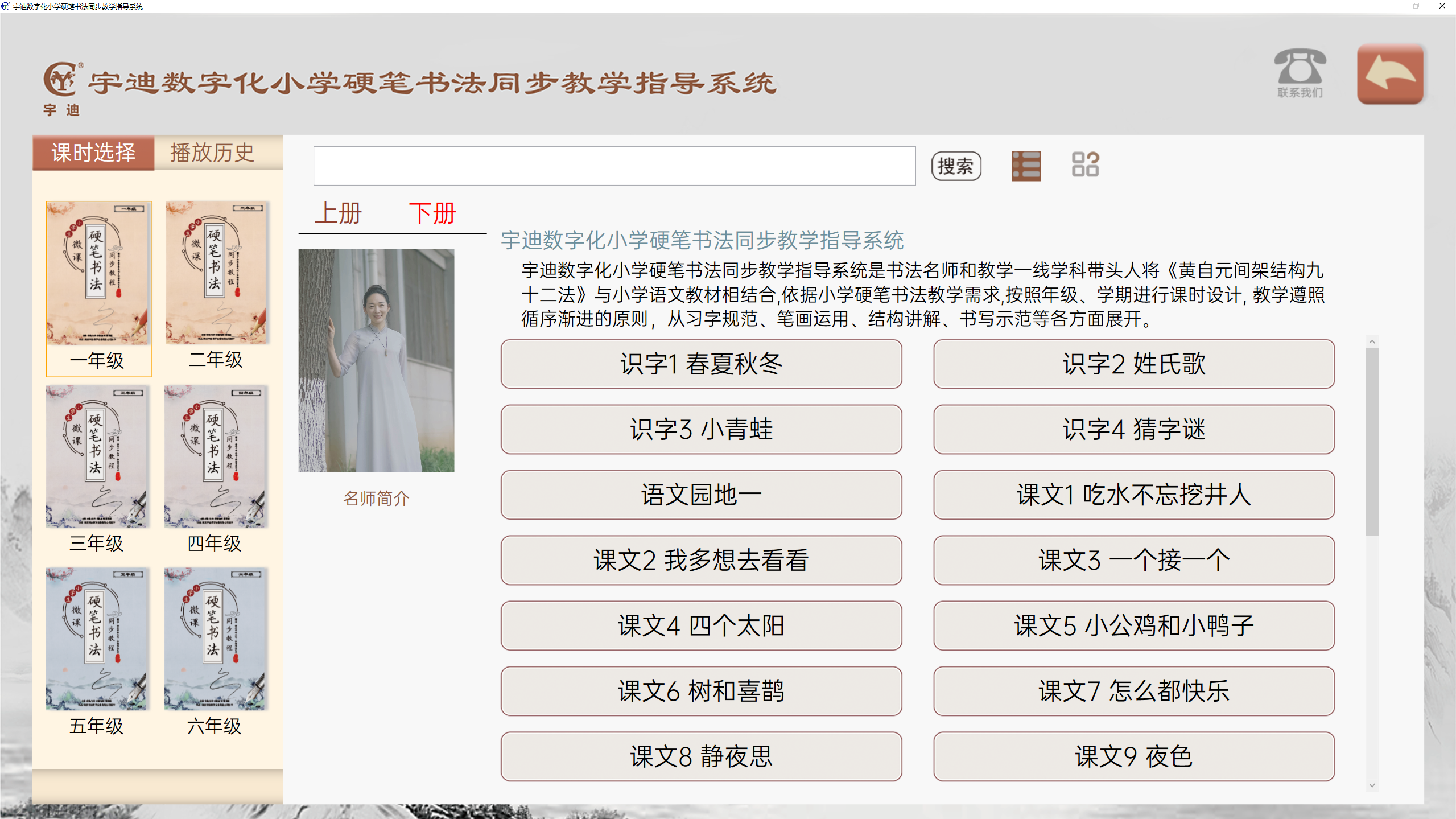Switch to grid view icon
The width and height of the screenshot is (1456, 819).
click(x=1085, y=165)
